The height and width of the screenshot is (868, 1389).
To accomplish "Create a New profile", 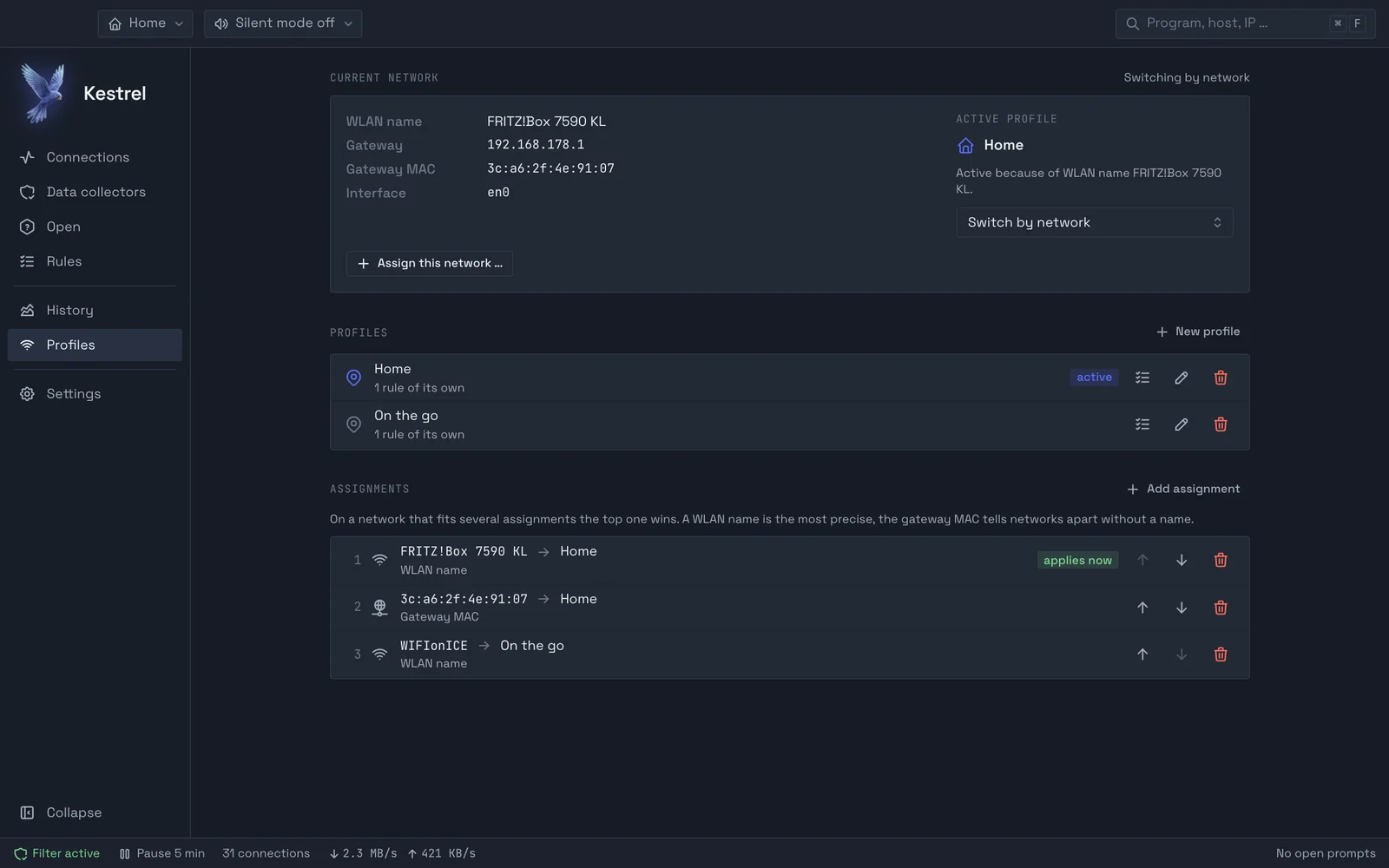I will coord(1198,332).
